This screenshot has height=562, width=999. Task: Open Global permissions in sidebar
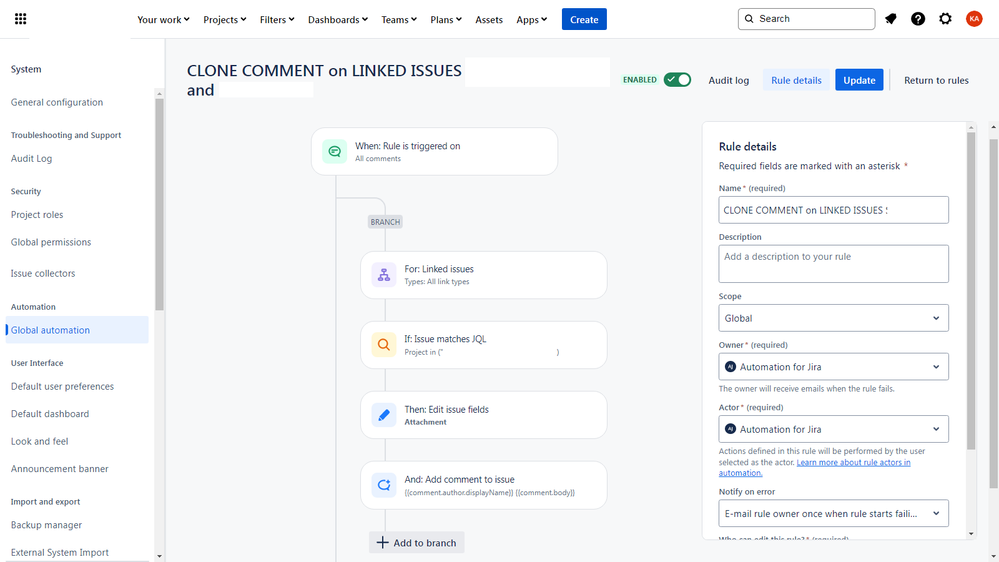tap(51, 242)
